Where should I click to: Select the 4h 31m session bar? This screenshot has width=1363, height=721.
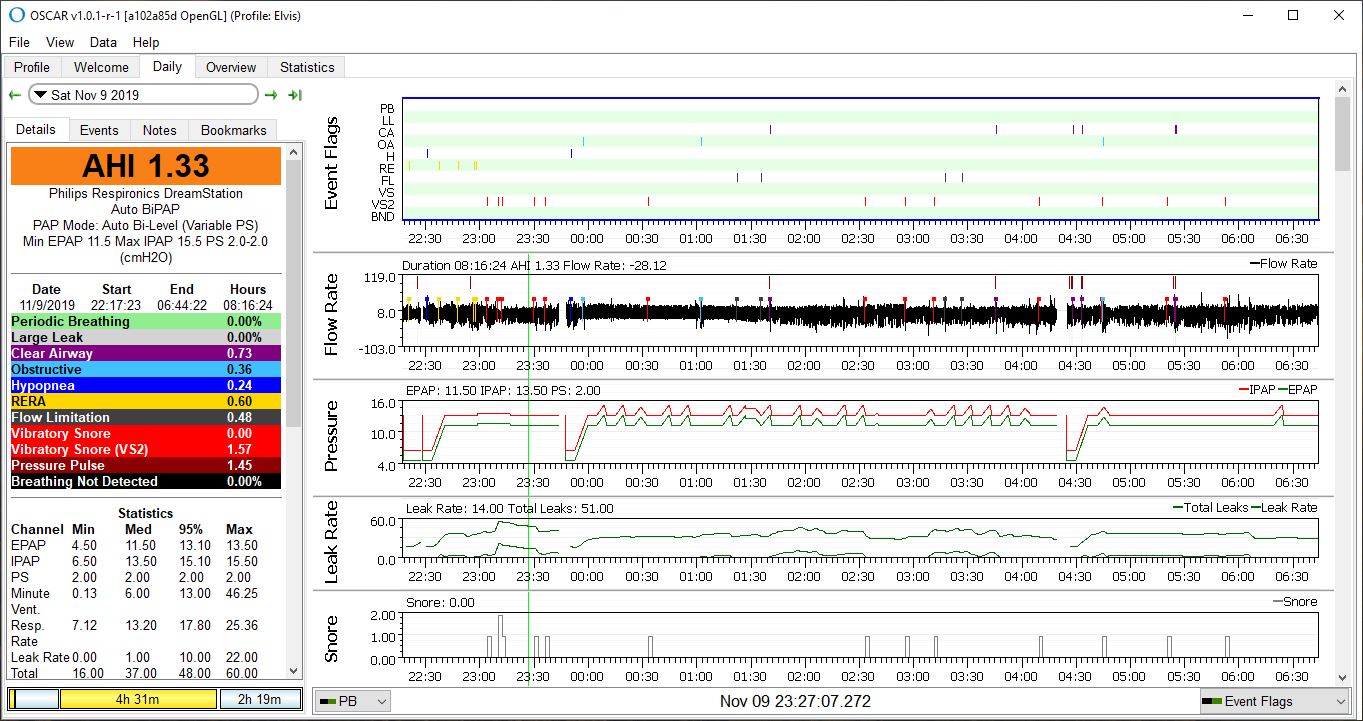[x=138, y=700]
